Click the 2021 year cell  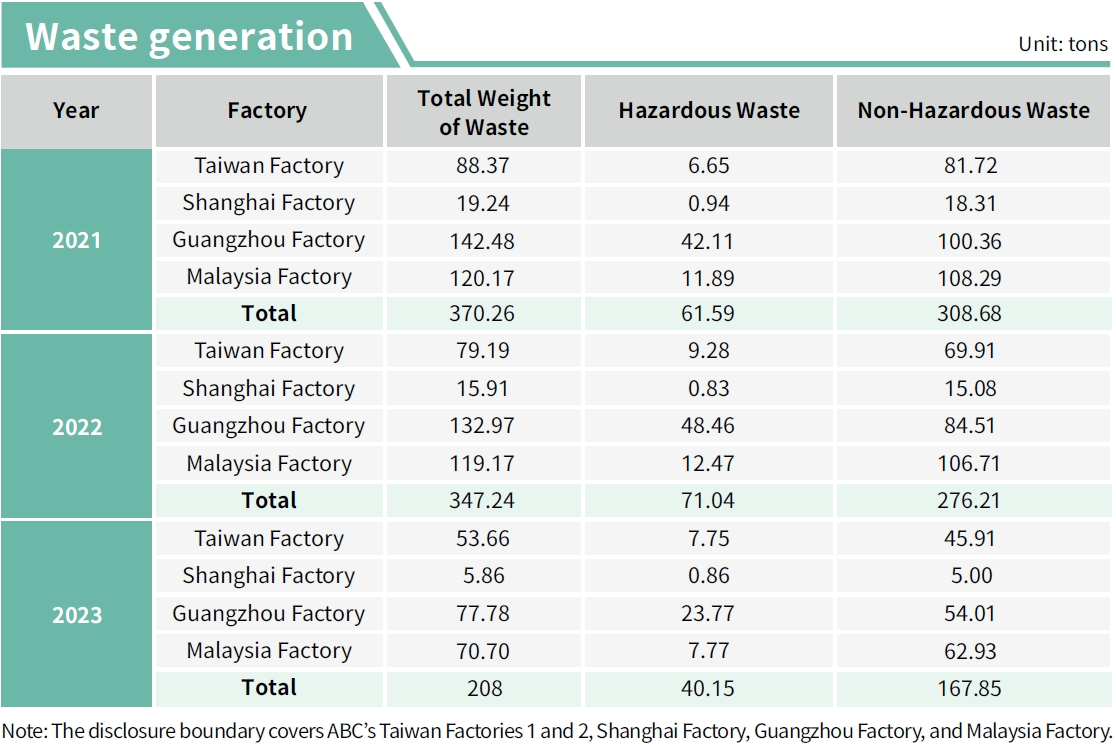coord(77,240)
